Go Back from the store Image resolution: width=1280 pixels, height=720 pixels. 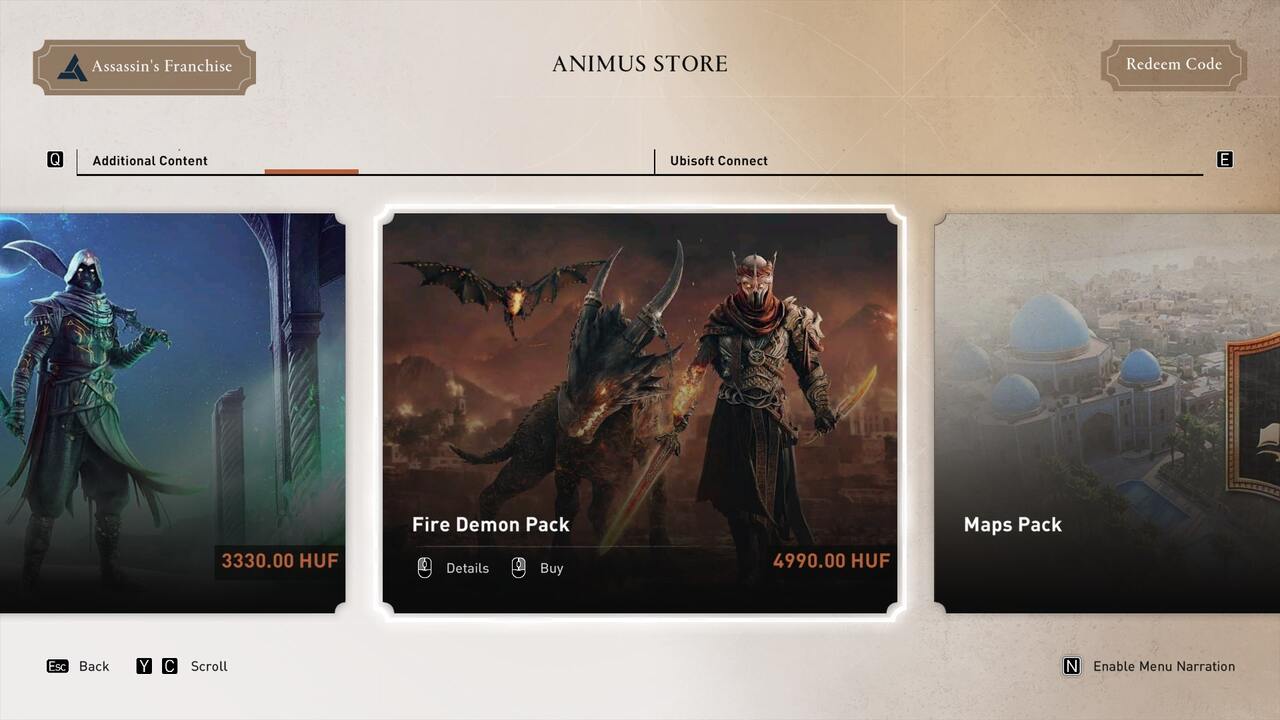coord(94,666)
